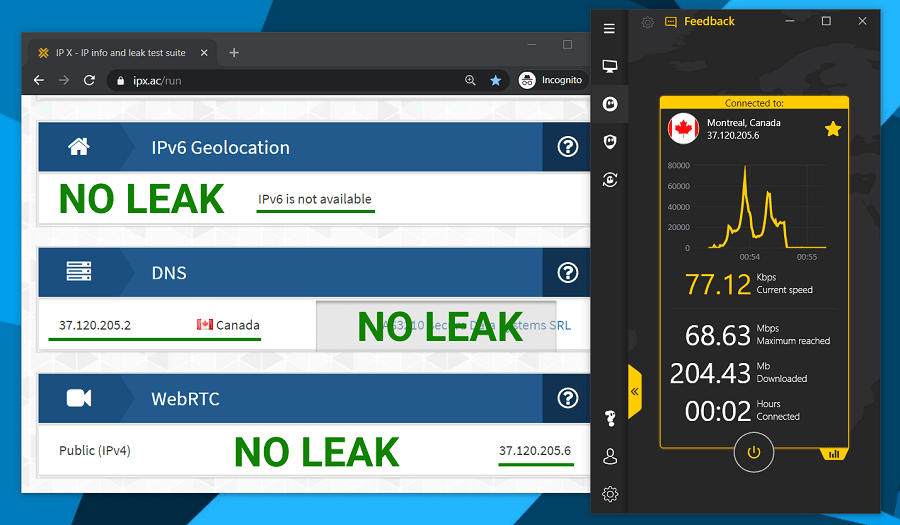Viewport: 900px width, 525px height.
Task: Open the zoom magnifier in address bar
Action: click(x=470, y=80)
